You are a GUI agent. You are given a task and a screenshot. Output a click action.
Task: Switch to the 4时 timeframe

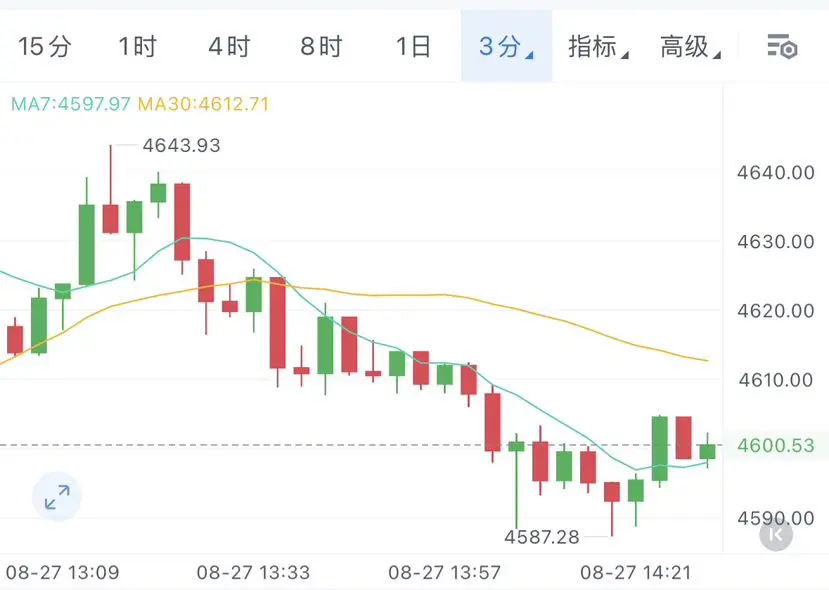(x=229, y=47)
